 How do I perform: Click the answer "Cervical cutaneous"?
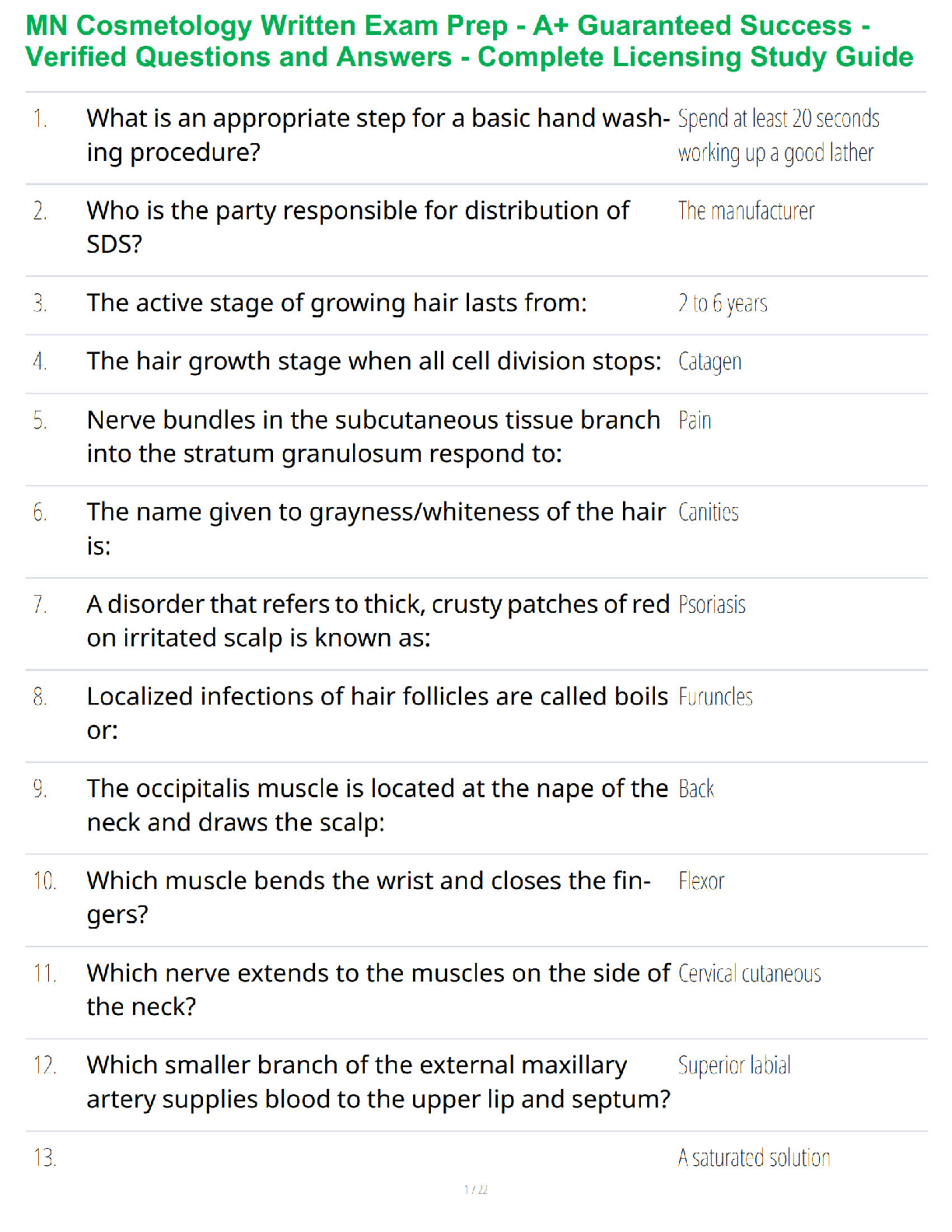point(749,974)
